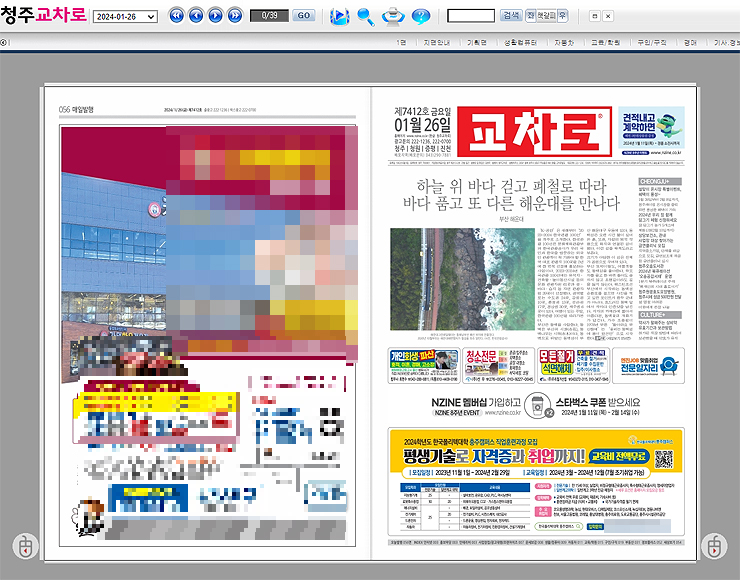Click the CULTURE+ sidebar heading
The height and width of the screenshot is (580, 740).
click(660, 315)
